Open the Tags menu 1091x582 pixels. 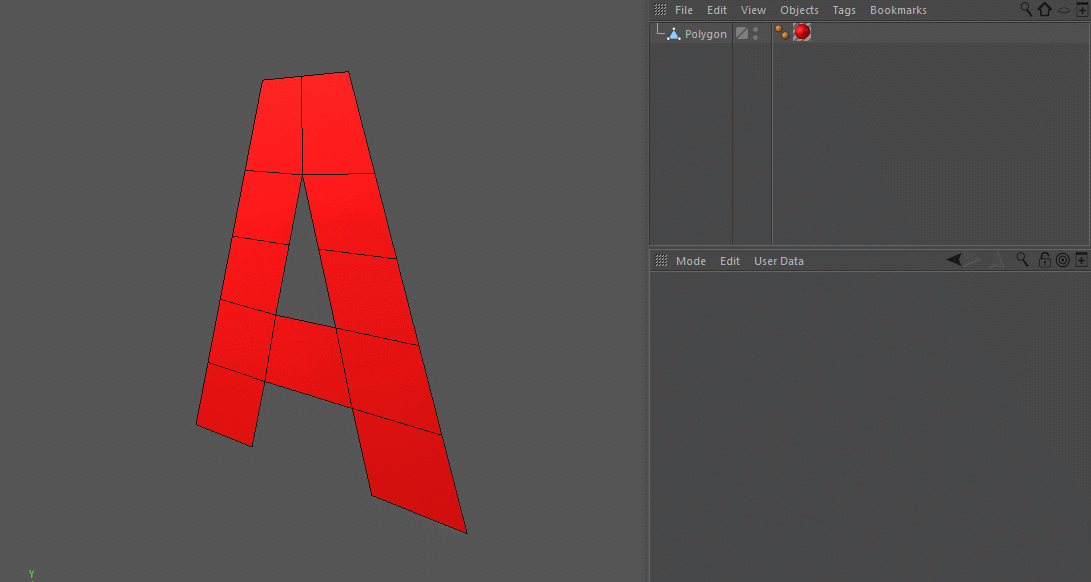tap(844, 10)
